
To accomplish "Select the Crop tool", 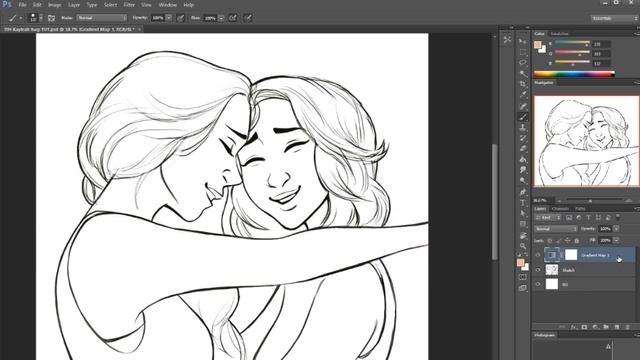I will 523,84.
